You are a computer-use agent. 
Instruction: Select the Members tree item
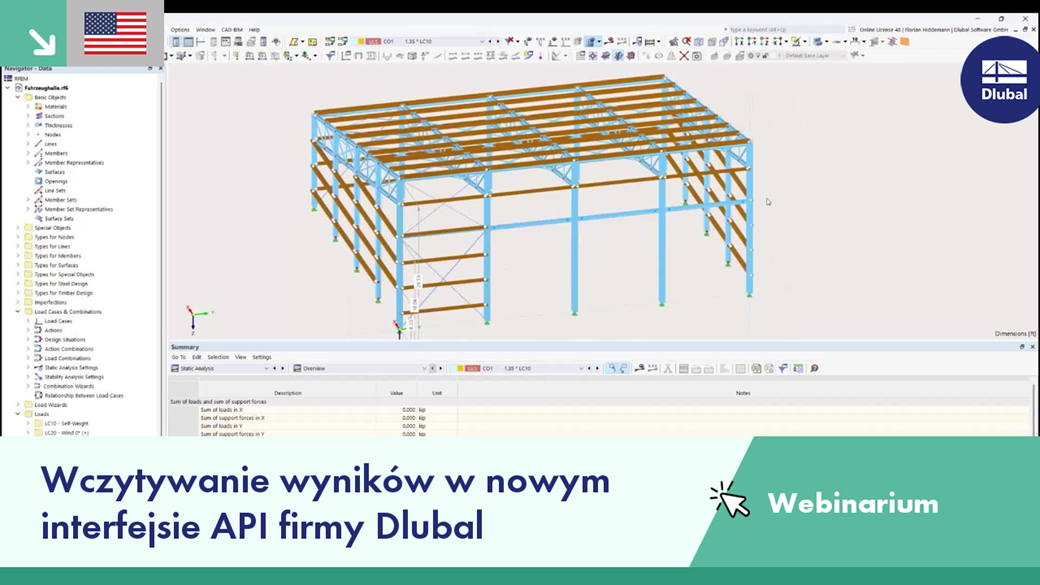pyautogui.click(x=56, y=153)
